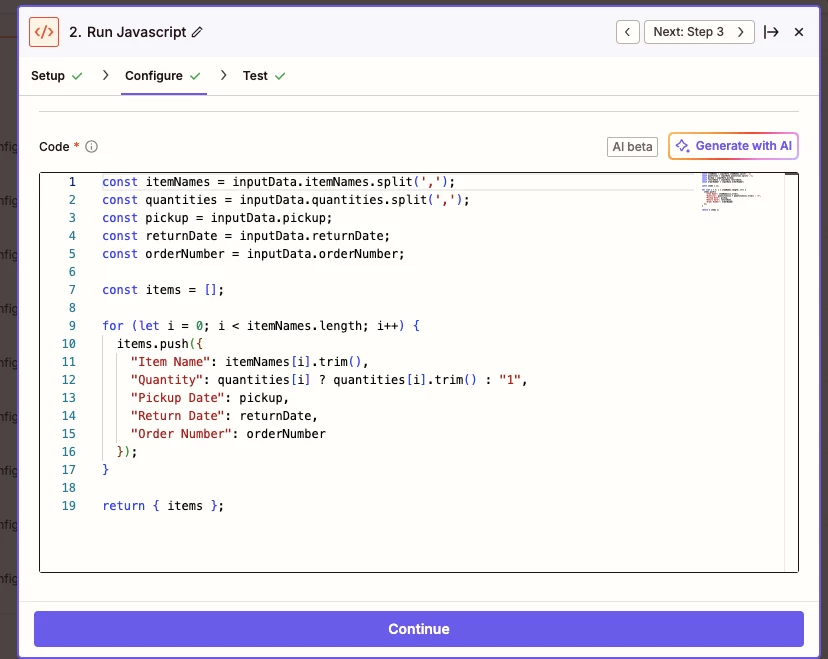Screen dimensions: 828x659
Task: Click the Test tab green checkmark
Action: pyautogui.click(x=280, y=76)
